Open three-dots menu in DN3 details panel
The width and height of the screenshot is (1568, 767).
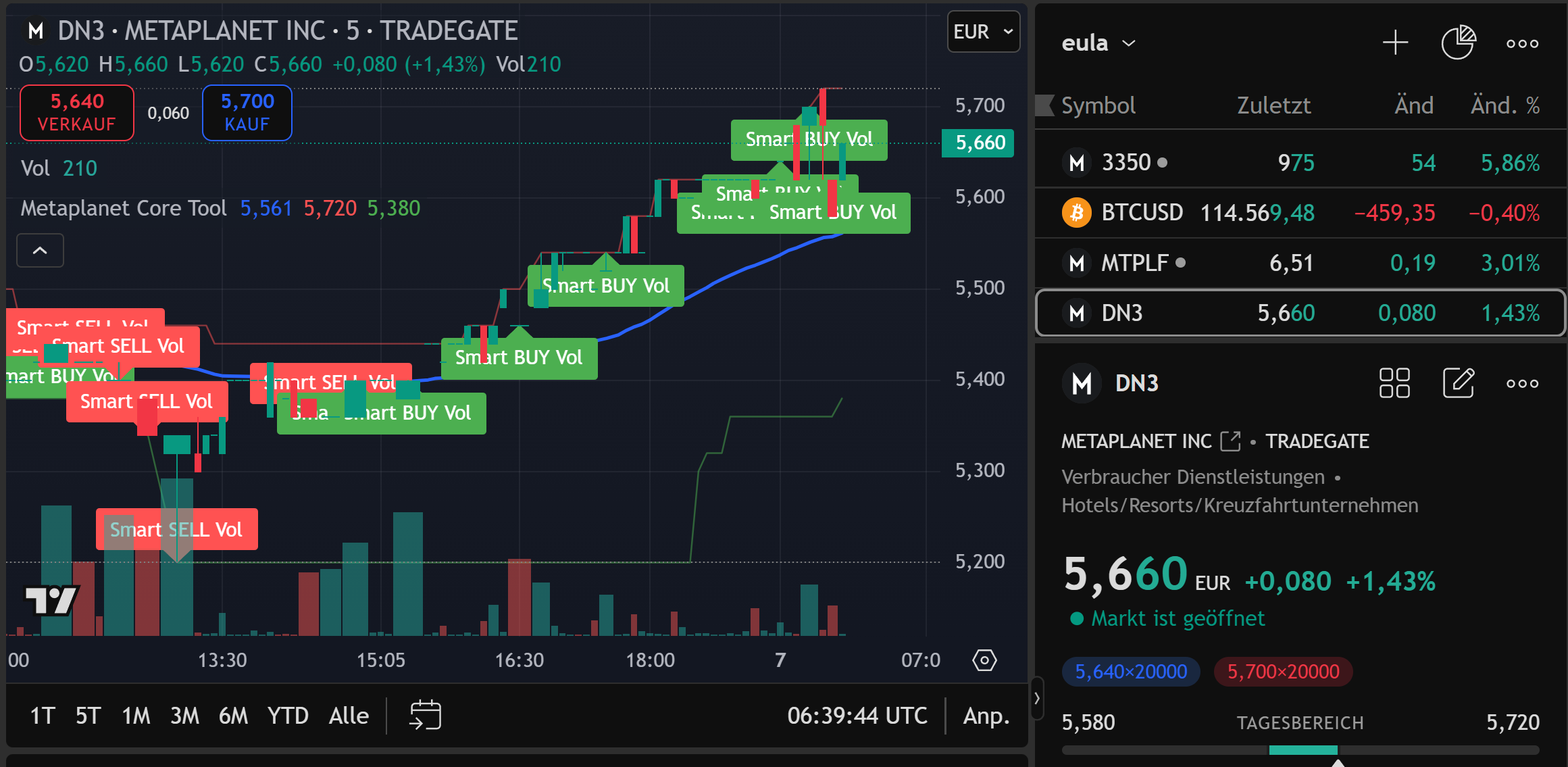tap(1522, 383)
